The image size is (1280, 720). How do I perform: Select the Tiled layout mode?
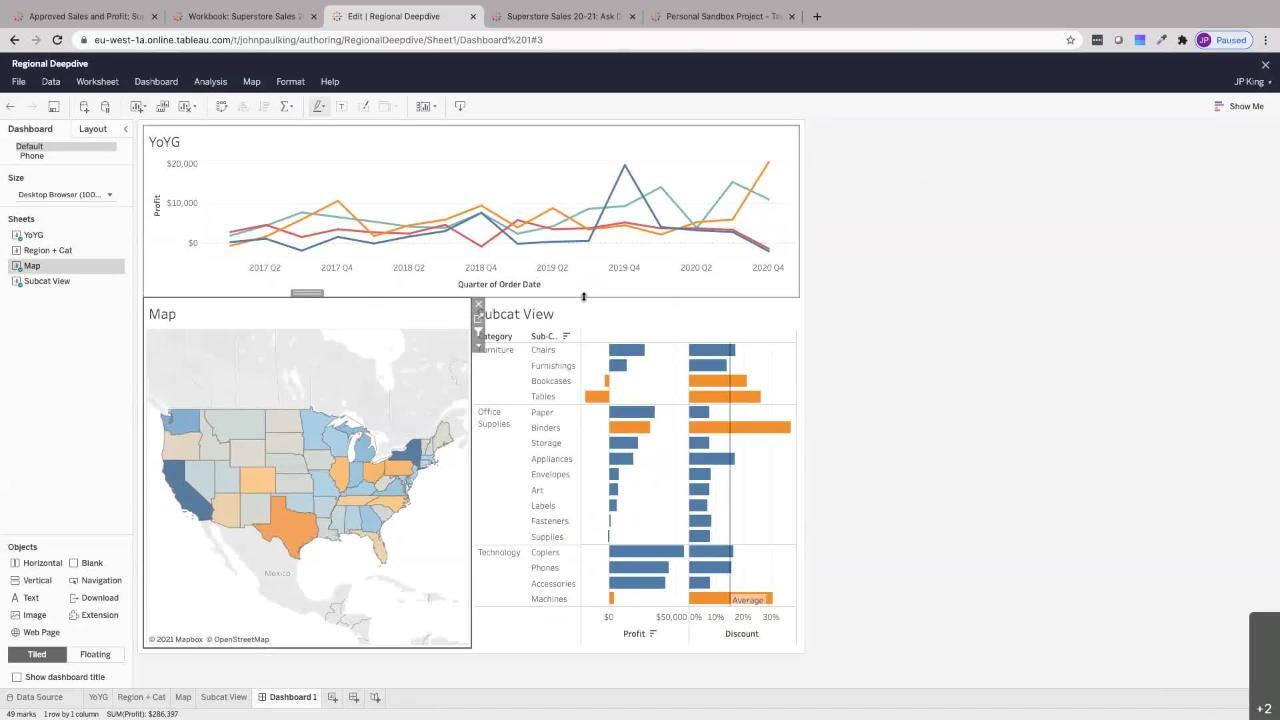37,654
